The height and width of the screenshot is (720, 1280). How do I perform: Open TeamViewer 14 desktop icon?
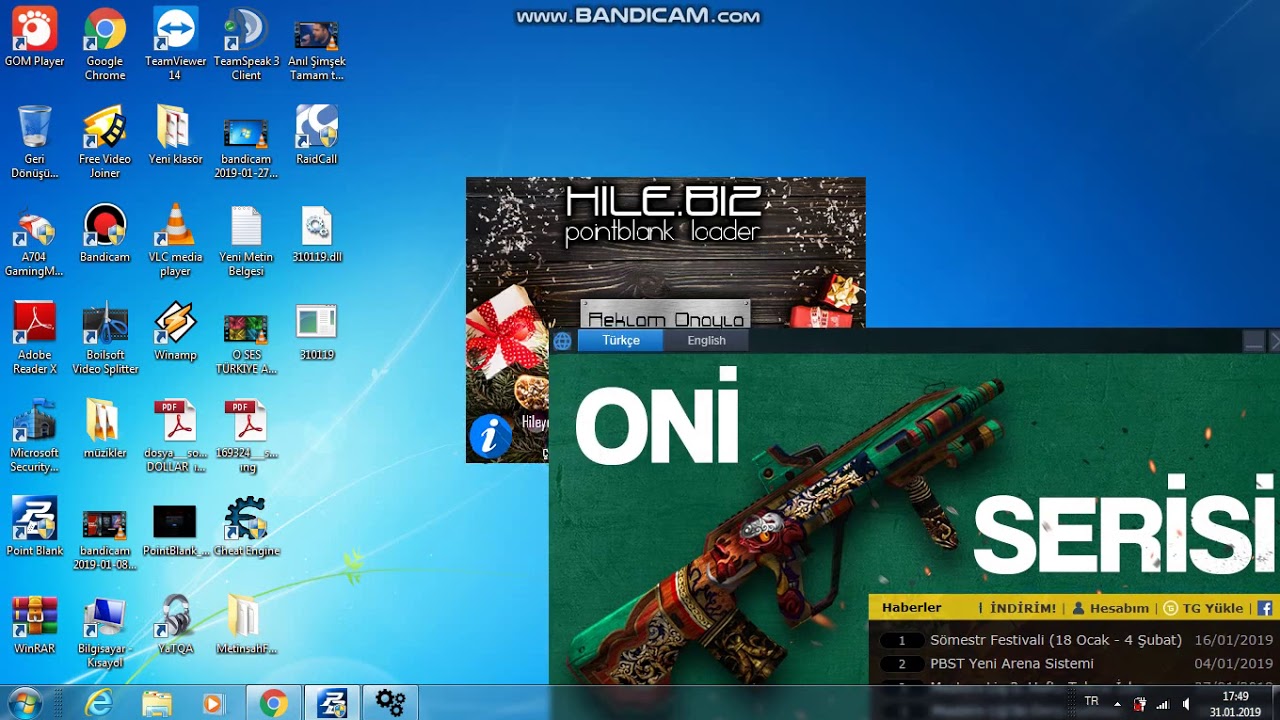(175, 44)
